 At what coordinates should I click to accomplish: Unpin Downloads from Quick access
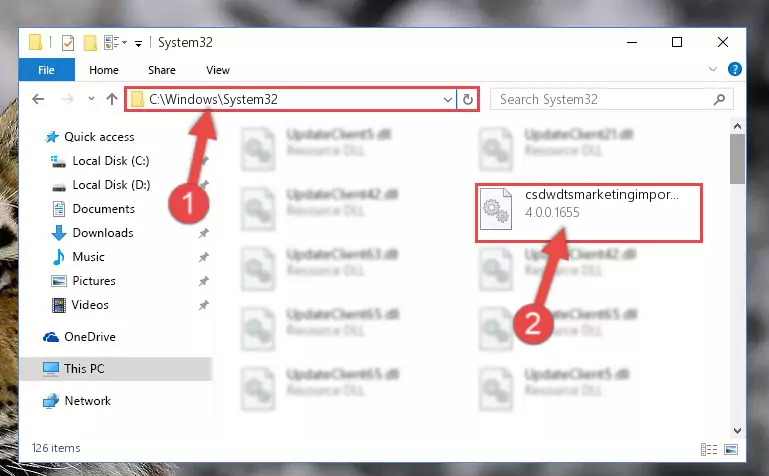[x=204, y=233]
